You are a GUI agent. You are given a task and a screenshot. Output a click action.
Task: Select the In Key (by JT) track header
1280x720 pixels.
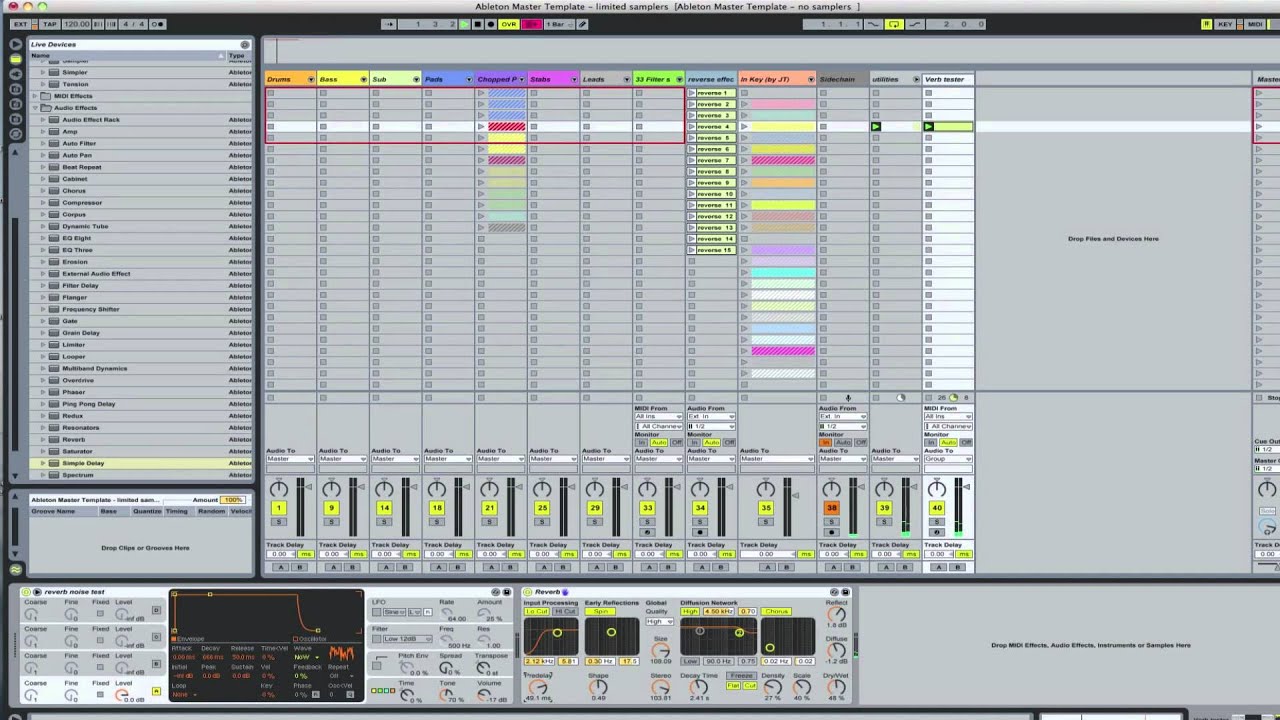(776, 79)
